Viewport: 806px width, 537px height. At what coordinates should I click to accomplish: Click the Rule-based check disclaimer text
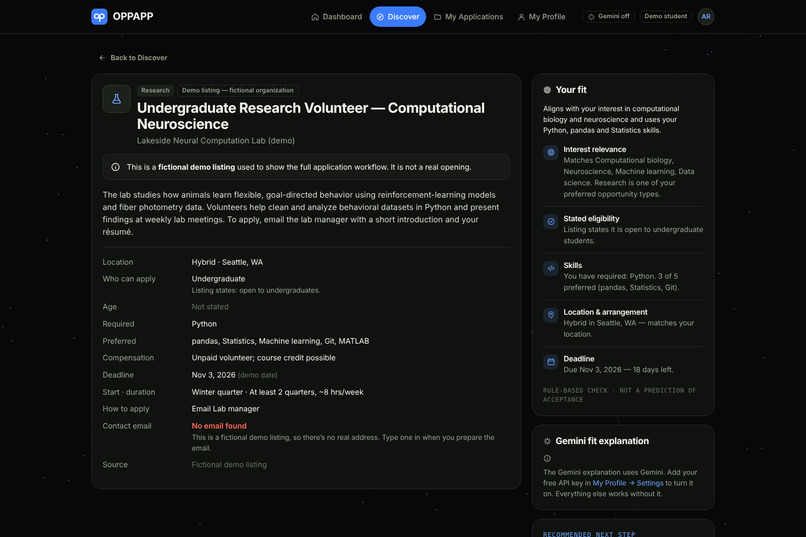(619, 395)
